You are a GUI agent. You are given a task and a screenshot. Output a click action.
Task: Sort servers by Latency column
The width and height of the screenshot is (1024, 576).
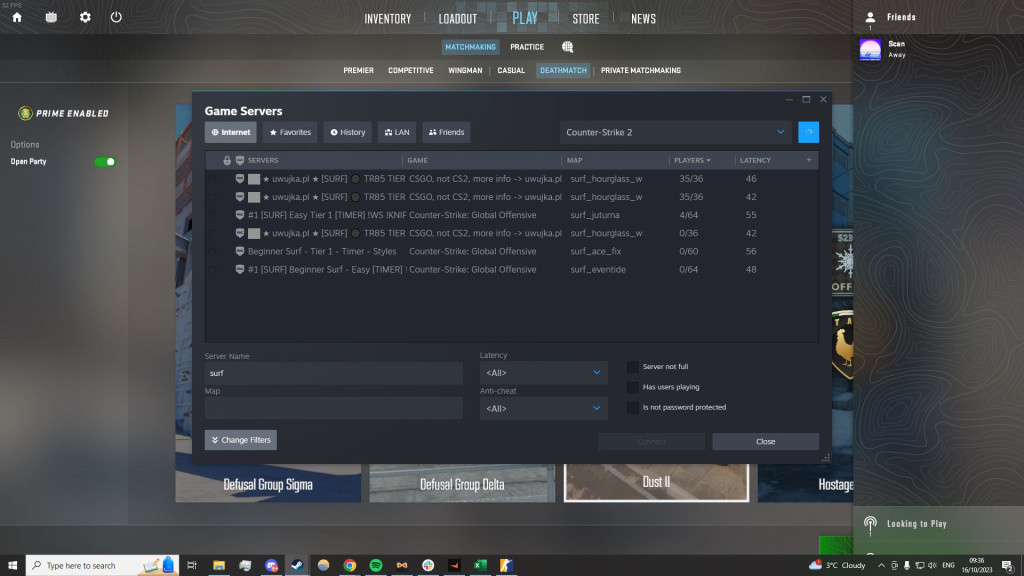(755, 160)
